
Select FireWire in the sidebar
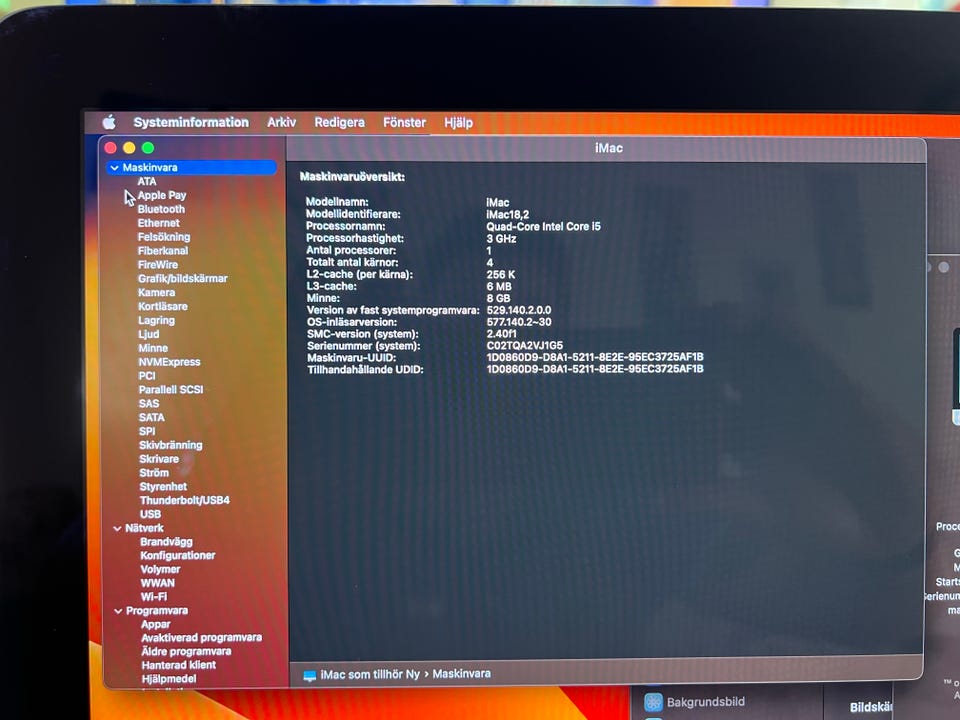point(158,264)
